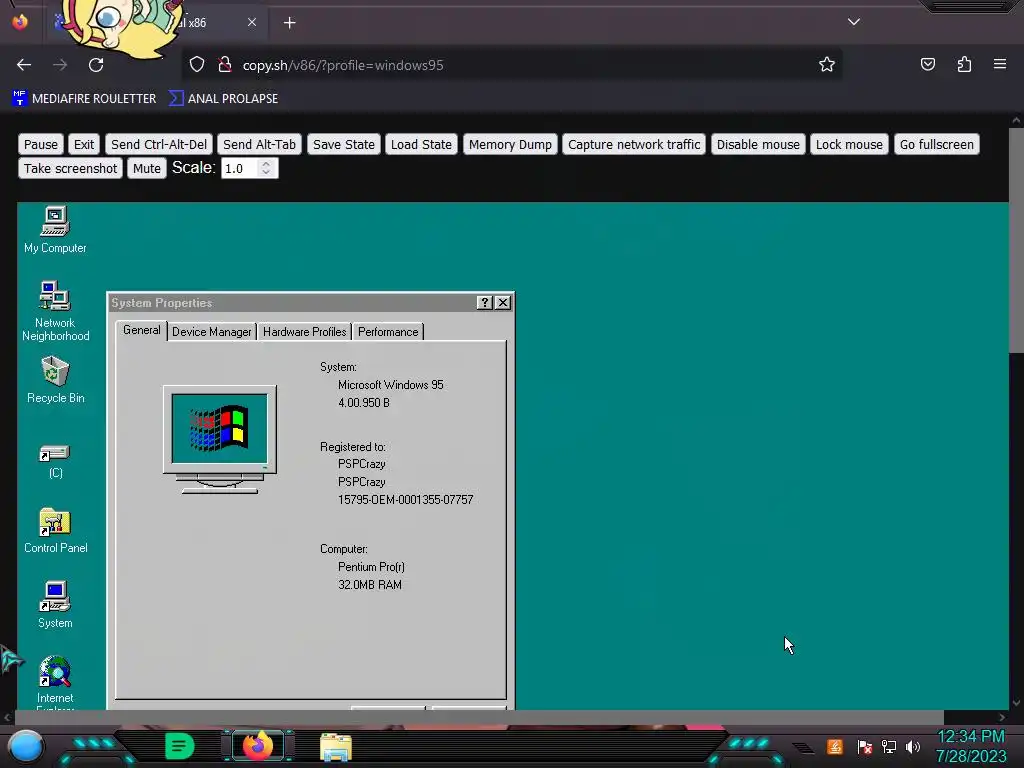Click the Take screenshot button
This screenshot has width=1024, height=768.
(71, 168)
